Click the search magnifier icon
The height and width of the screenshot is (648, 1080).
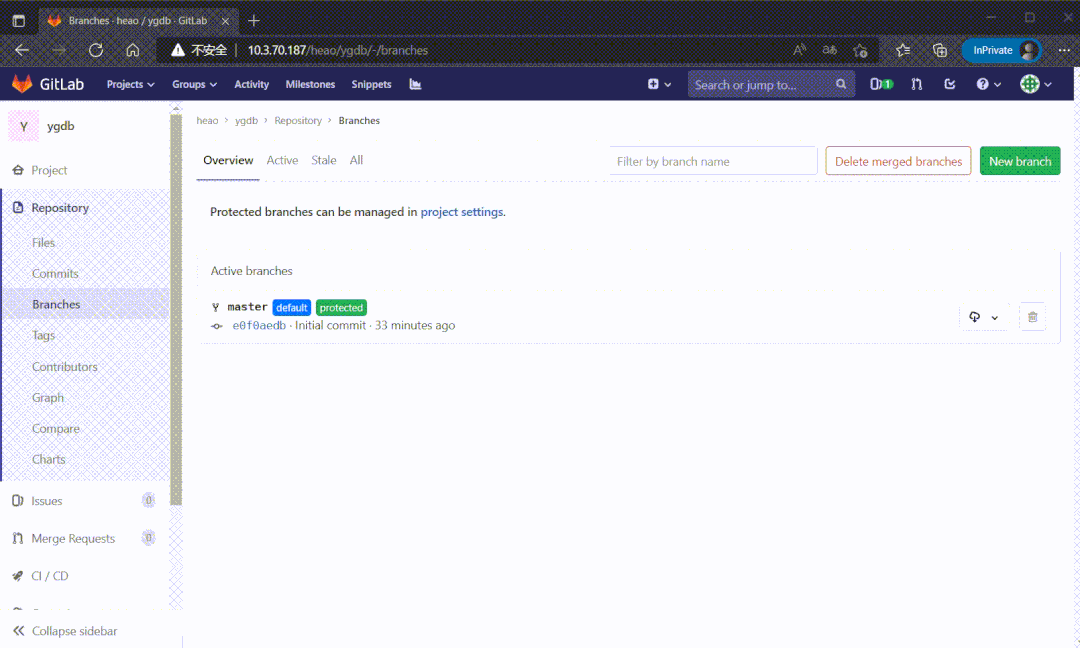pyautogui.click(x=841, y=85)
